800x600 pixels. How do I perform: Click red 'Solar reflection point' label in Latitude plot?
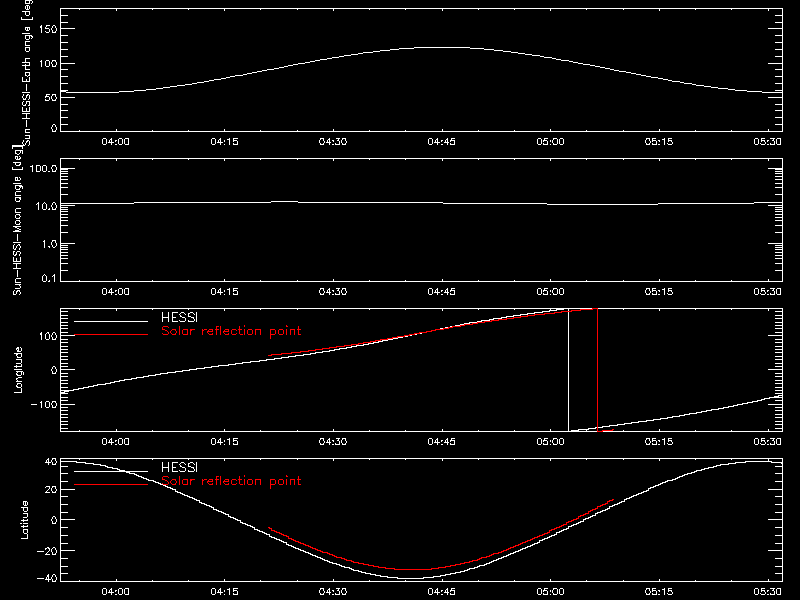(231, 481)
